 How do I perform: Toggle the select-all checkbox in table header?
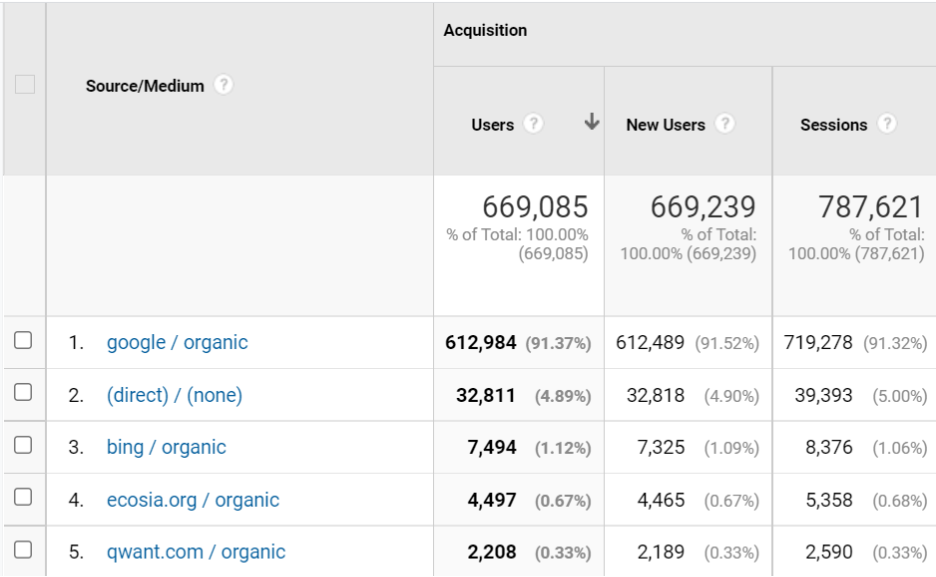pyautogui.click(x=24, y=85)
